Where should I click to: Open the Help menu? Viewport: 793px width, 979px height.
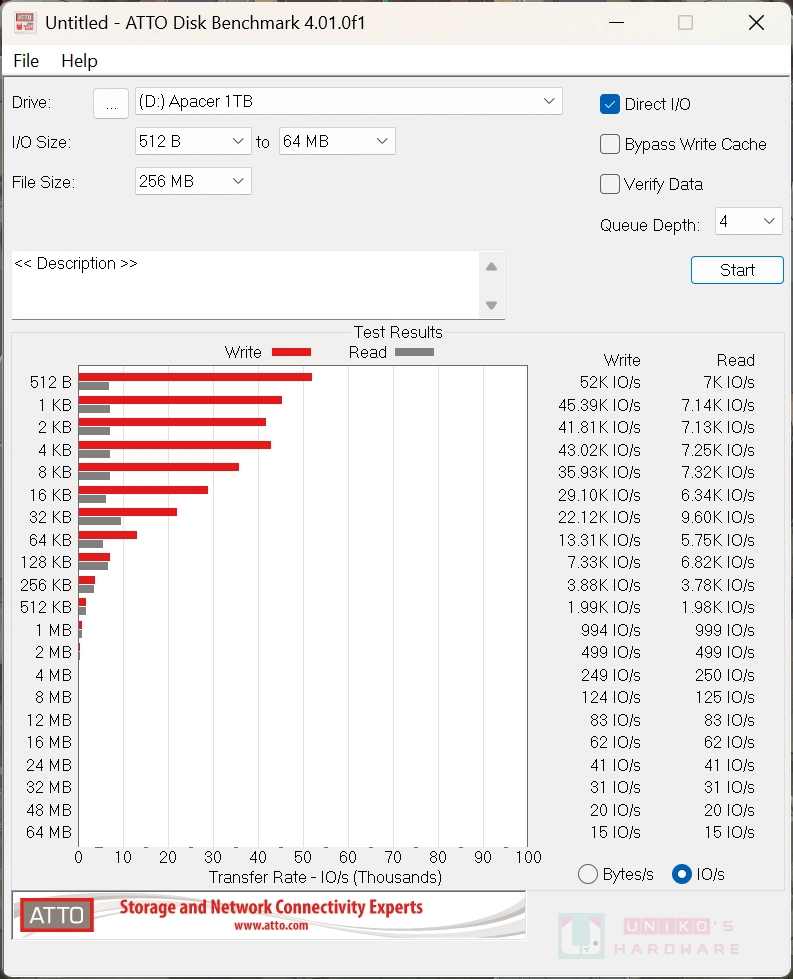click(x=79, y=61)
